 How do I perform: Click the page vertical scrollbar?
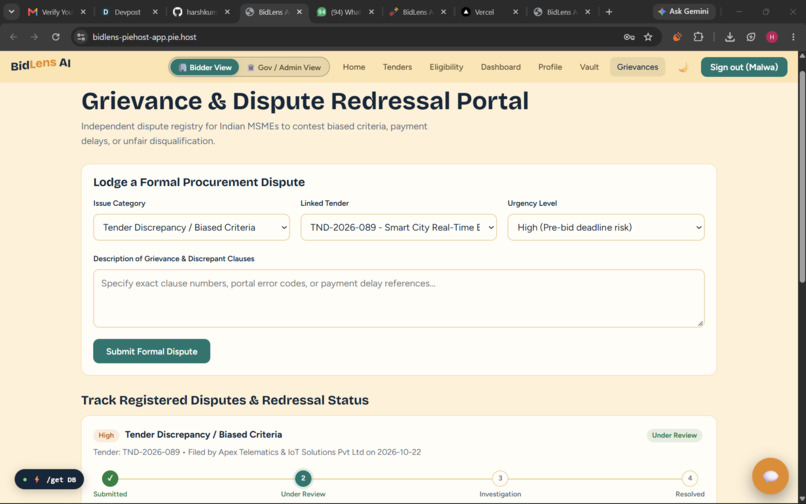click(x=801, y=175)
